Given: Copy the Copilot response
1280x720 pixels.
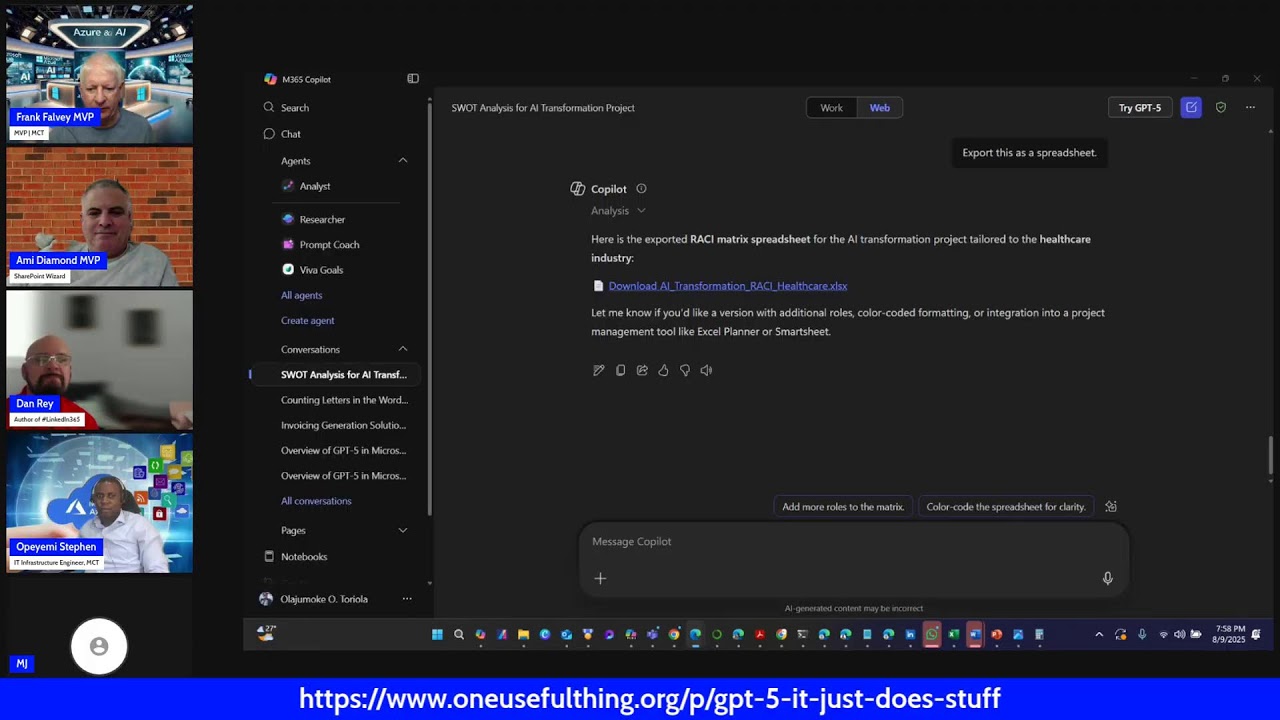Looking at the screenshot, I should coord(620,370).
